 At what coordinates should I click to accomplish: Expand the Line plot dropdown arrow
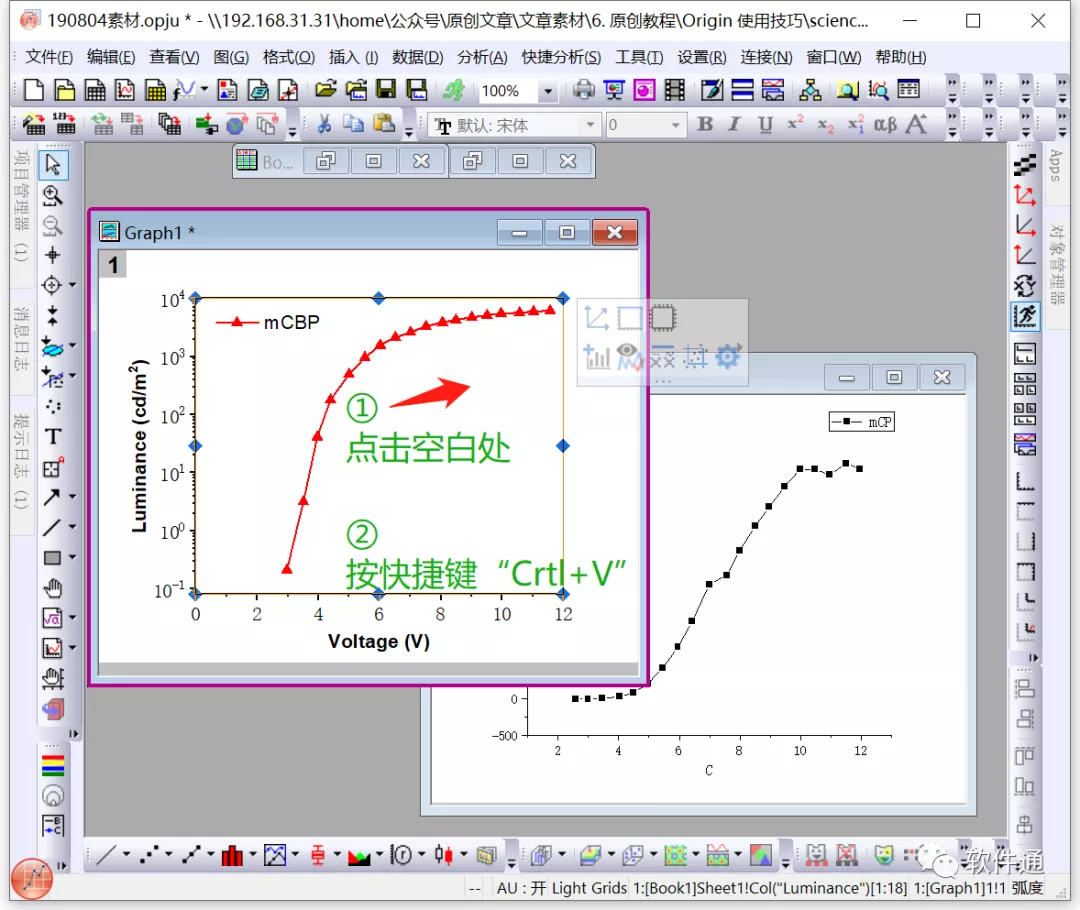[x=126, y=855]
